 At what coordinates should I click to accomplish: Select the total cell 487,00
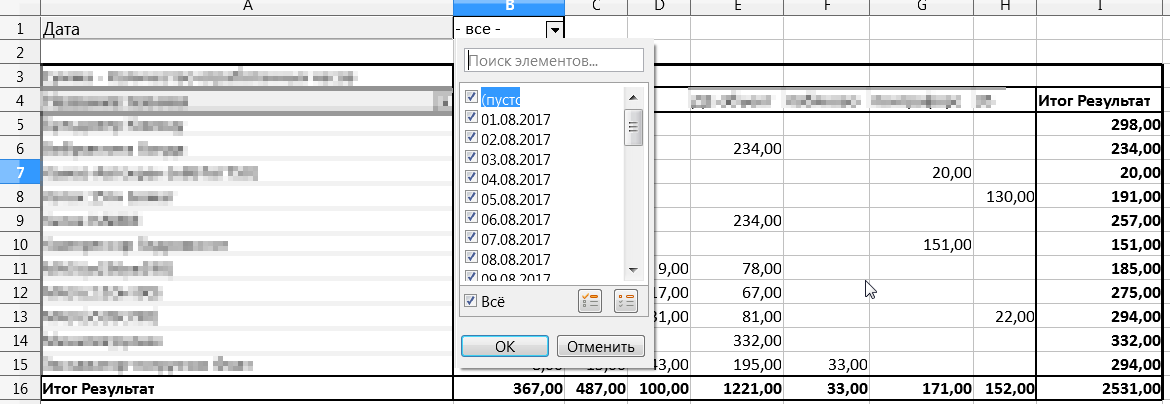click(596, 388)
